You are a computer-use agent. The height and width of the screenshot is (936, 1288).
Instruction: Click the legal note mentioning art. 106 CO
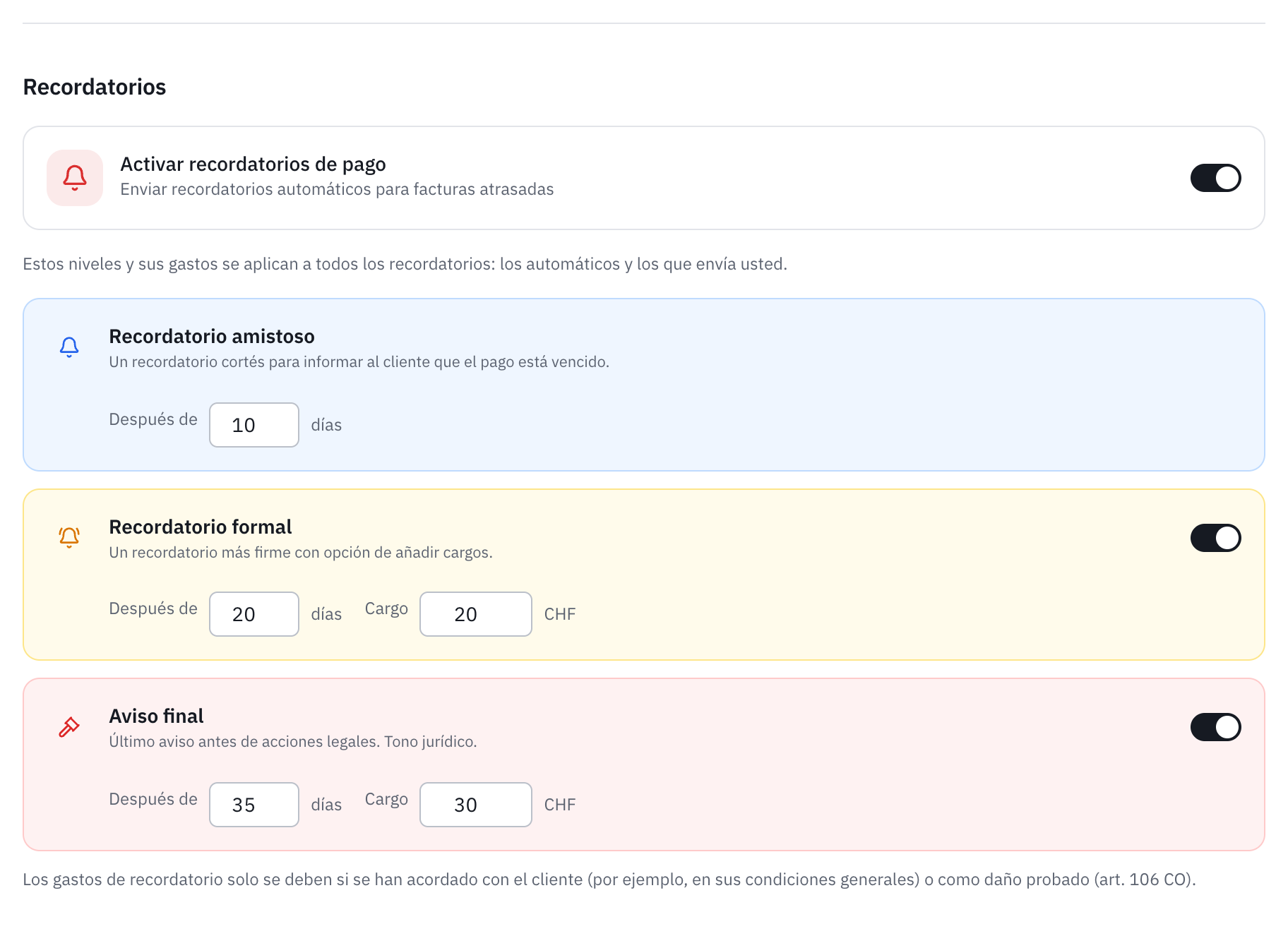[609, 880]
